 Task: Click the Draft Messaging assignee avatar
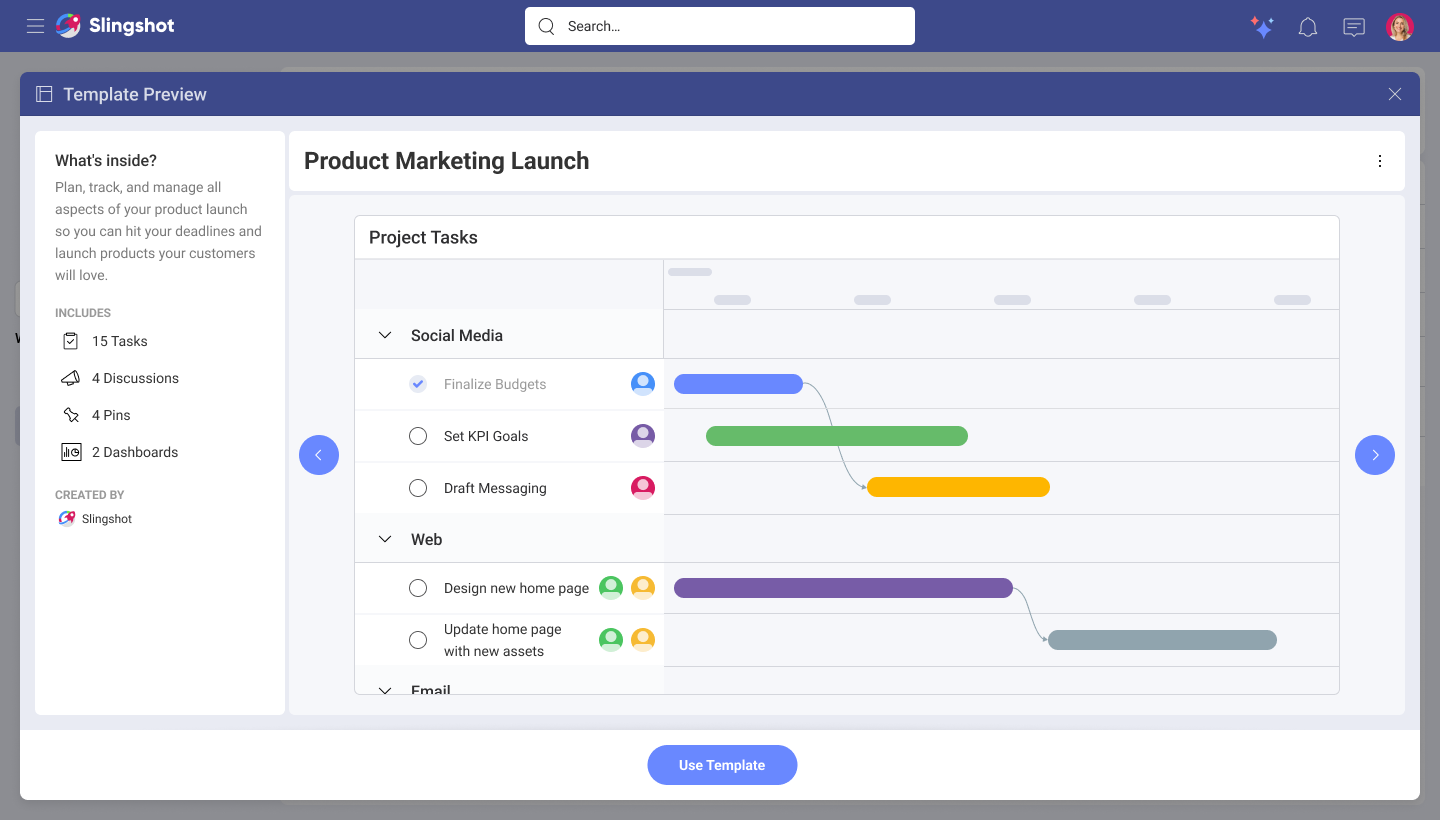(x=643, y=488)
